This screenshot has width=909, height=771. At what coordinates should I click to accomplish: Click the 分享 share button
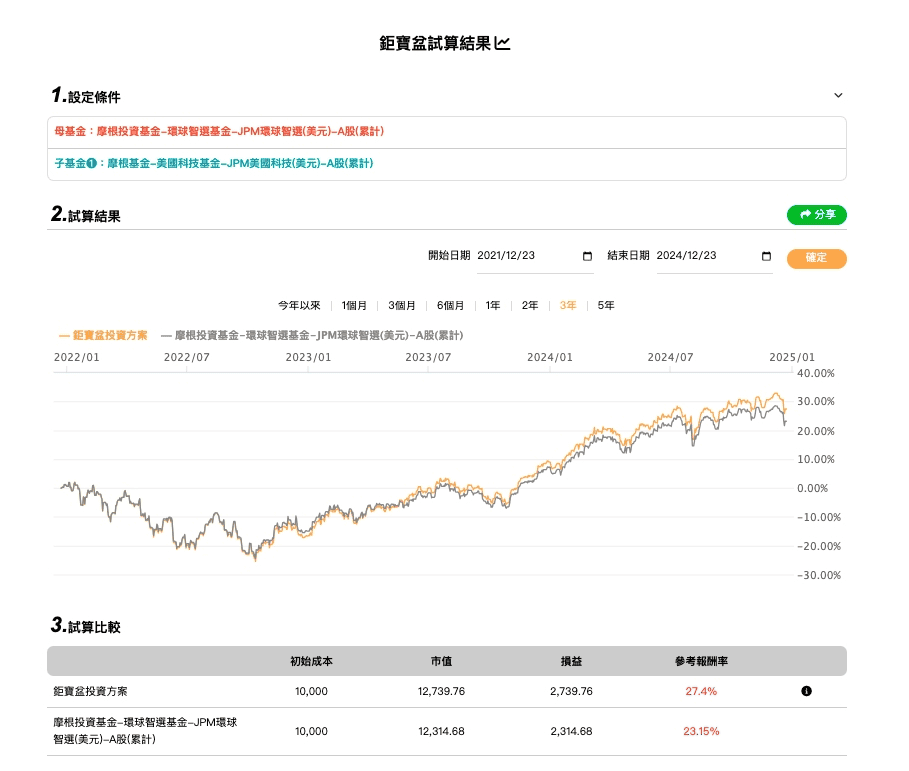coord(816,215)
